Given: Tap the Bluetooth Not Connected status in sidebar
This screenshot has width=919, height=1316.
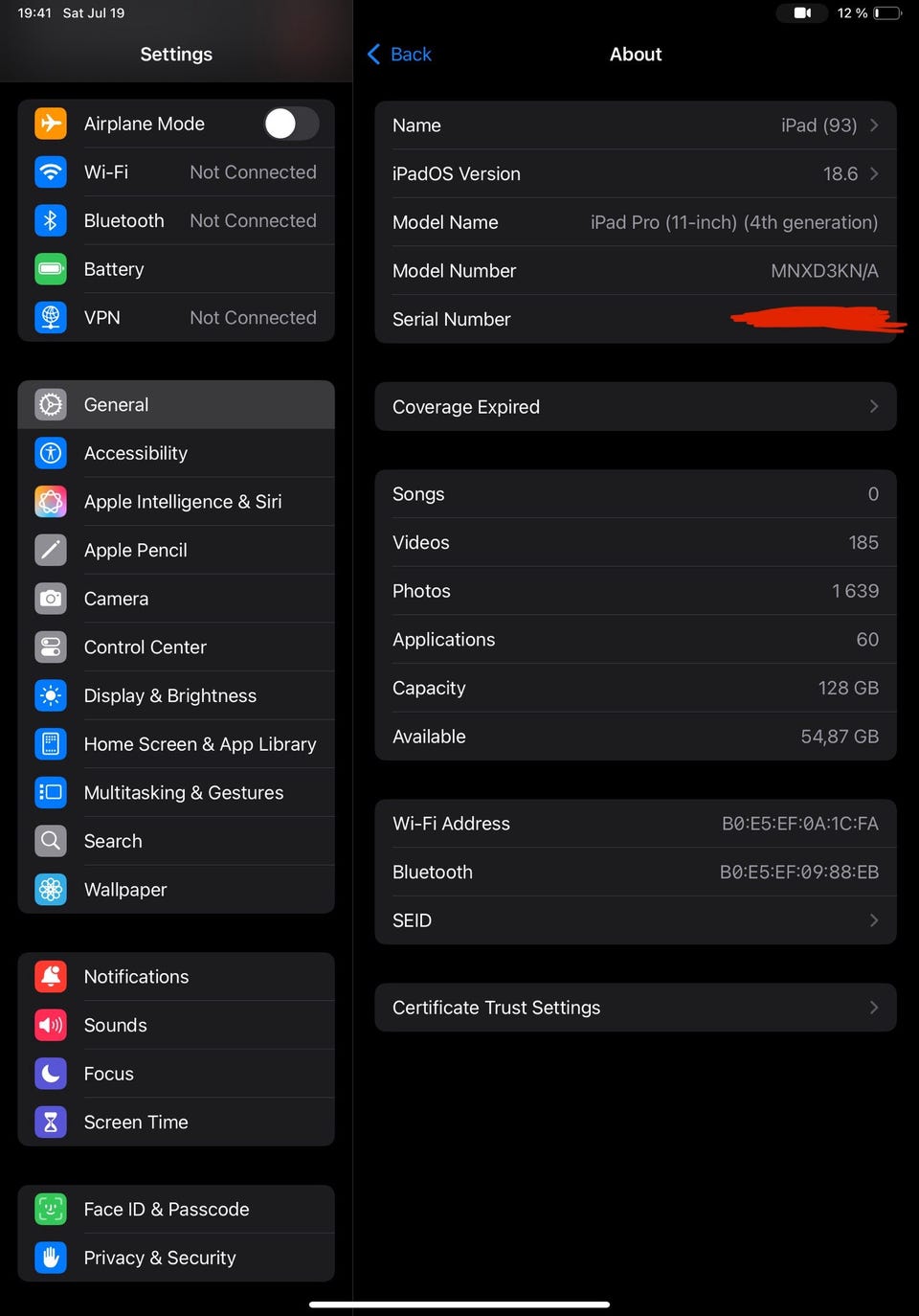Looking at the screenshot, I should coord(253,220).
